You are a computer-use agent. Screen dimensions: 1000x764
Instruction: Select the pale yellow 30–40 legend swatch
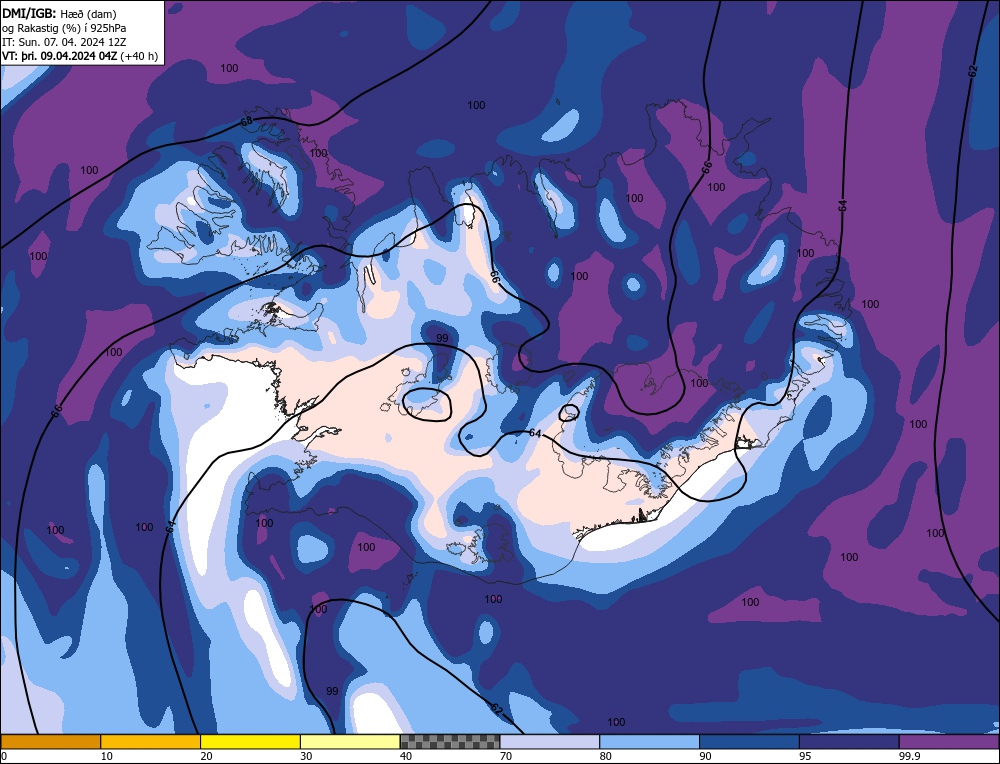[x=350, y=741]
